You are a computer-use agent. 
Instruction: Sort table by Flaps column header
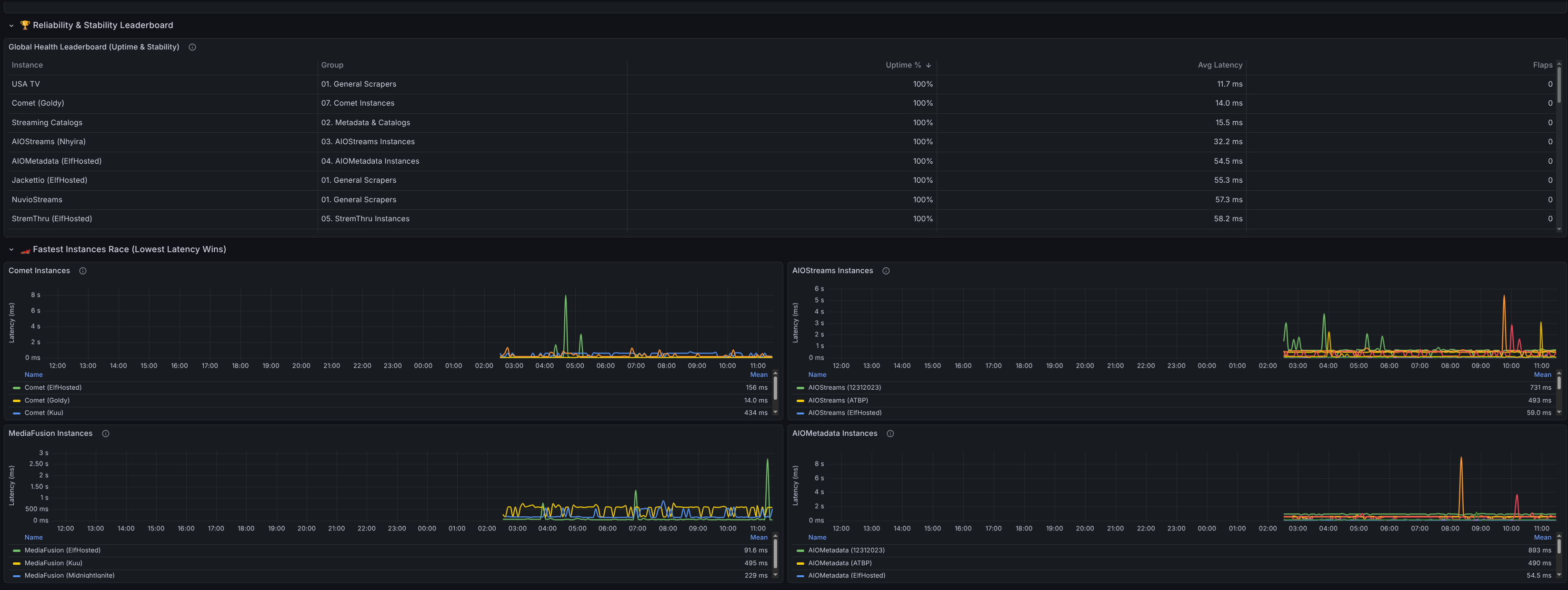point(1542,65)
